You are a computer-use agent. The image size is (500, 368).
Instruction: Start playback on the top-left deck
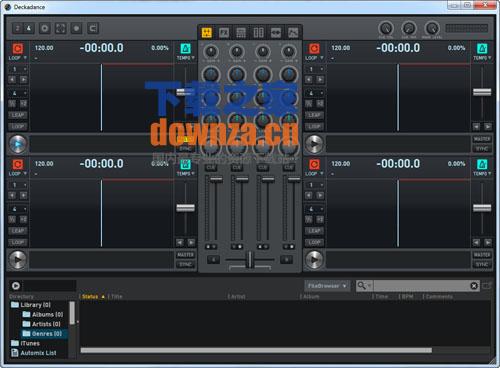[x=18, y=144]
